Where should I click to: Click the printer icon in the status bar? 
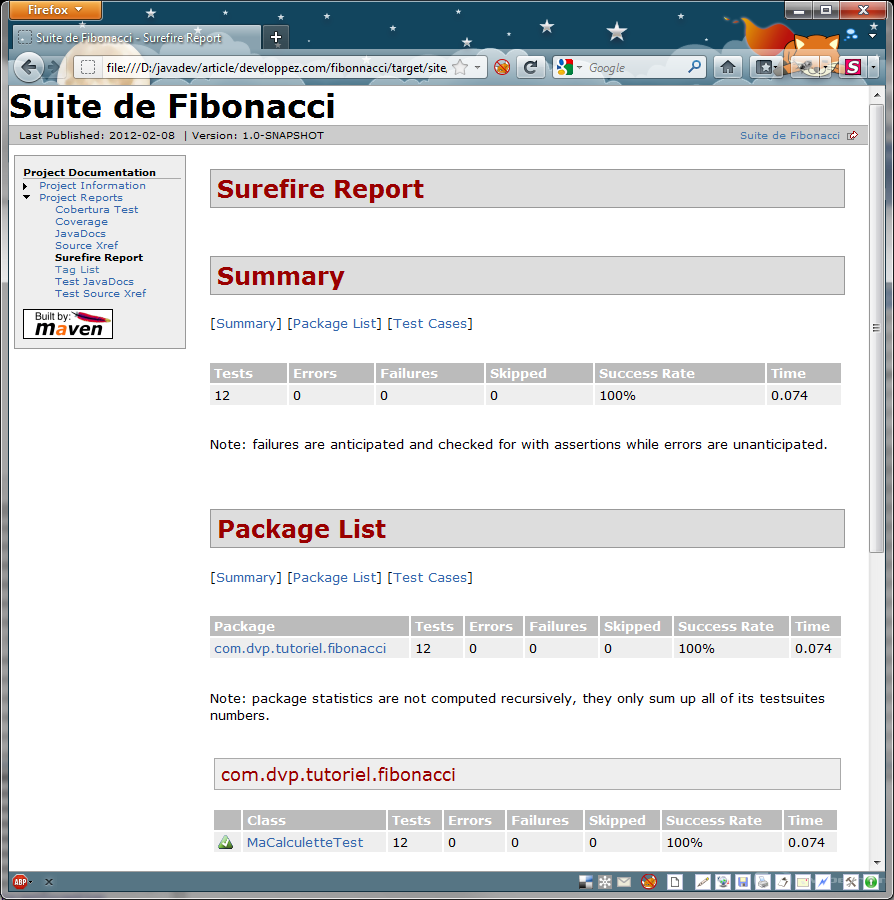[763, 882]
